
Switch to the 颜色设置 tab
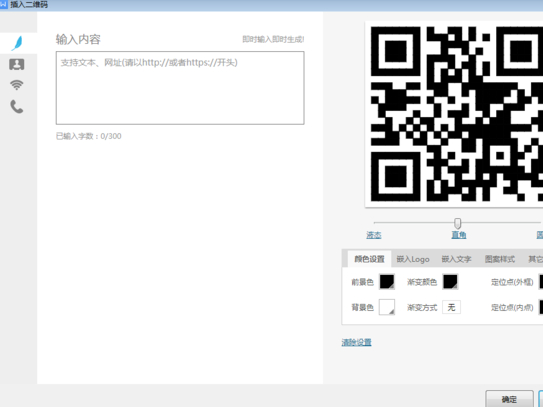coord(369,259)
